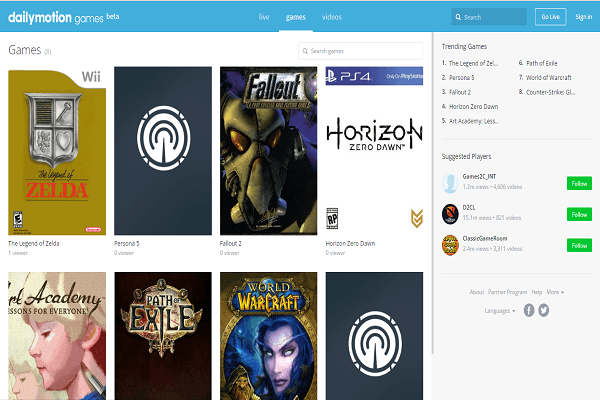This screenshot has width=600, height=400.
Task: Select Horizon Zero Dawn in Trending Games
Action: click(x=473, y=106)
